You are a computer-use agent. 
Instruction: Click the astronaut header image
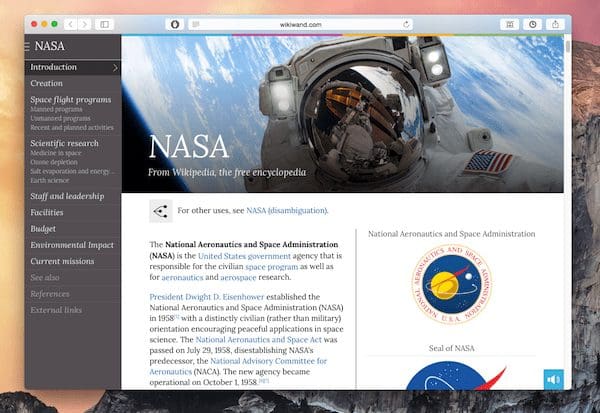pyautogui.click(x=342, y=114)
